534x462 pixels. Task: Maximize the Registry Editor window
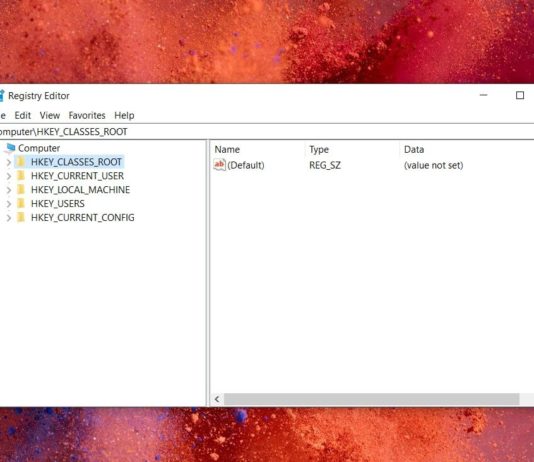tap(520, 95)
